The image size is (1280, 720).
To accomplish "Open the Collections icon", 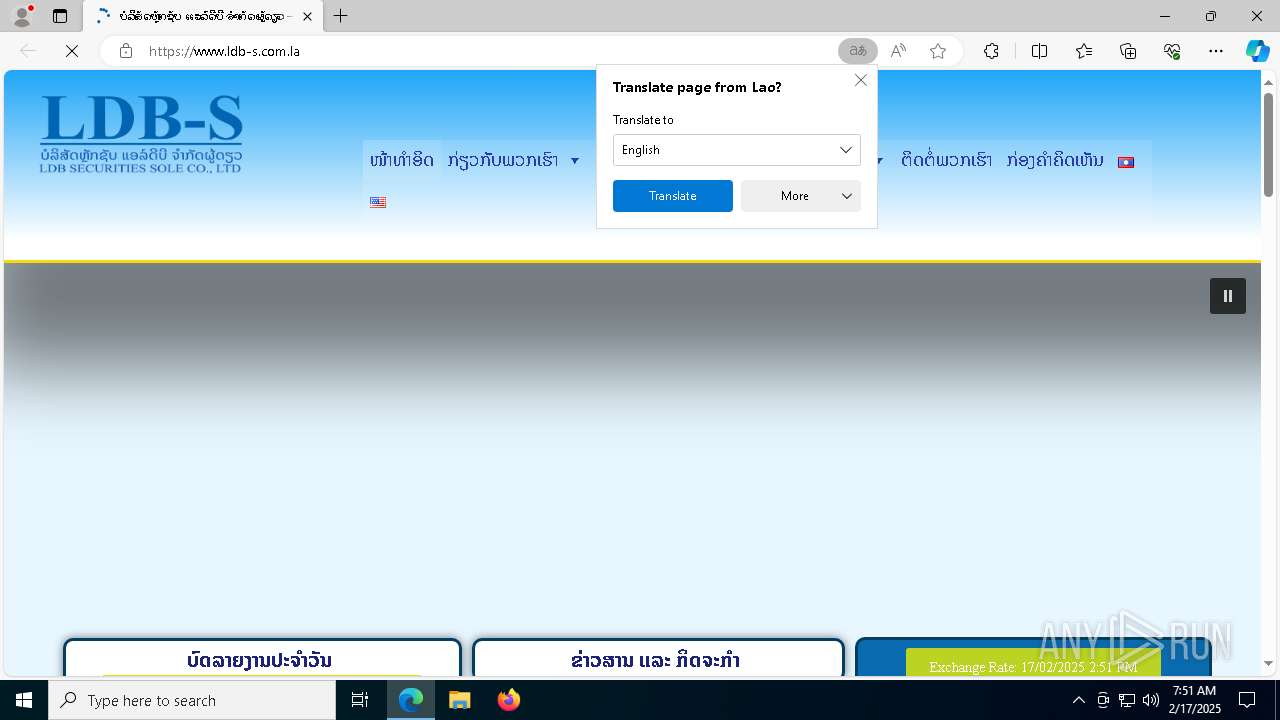I will [x=1128, y=51].
